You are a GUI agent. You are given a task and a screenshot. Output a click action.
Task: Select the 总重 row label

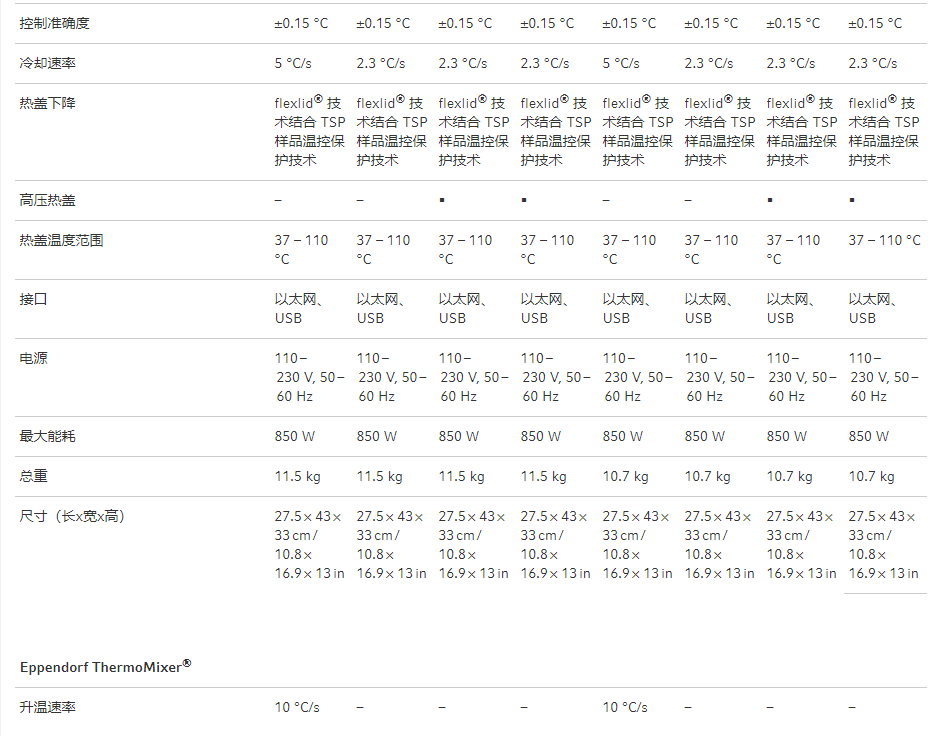34,476
